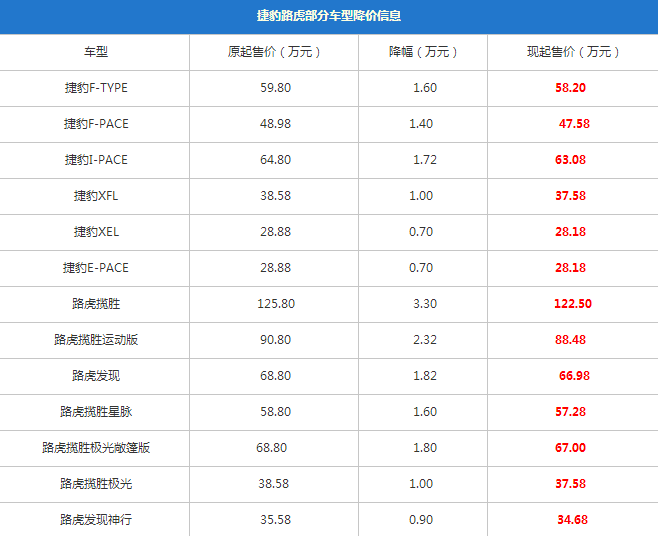Select the price drop 2.32
The image size is (658, 536).
click(x=425, y=340)
